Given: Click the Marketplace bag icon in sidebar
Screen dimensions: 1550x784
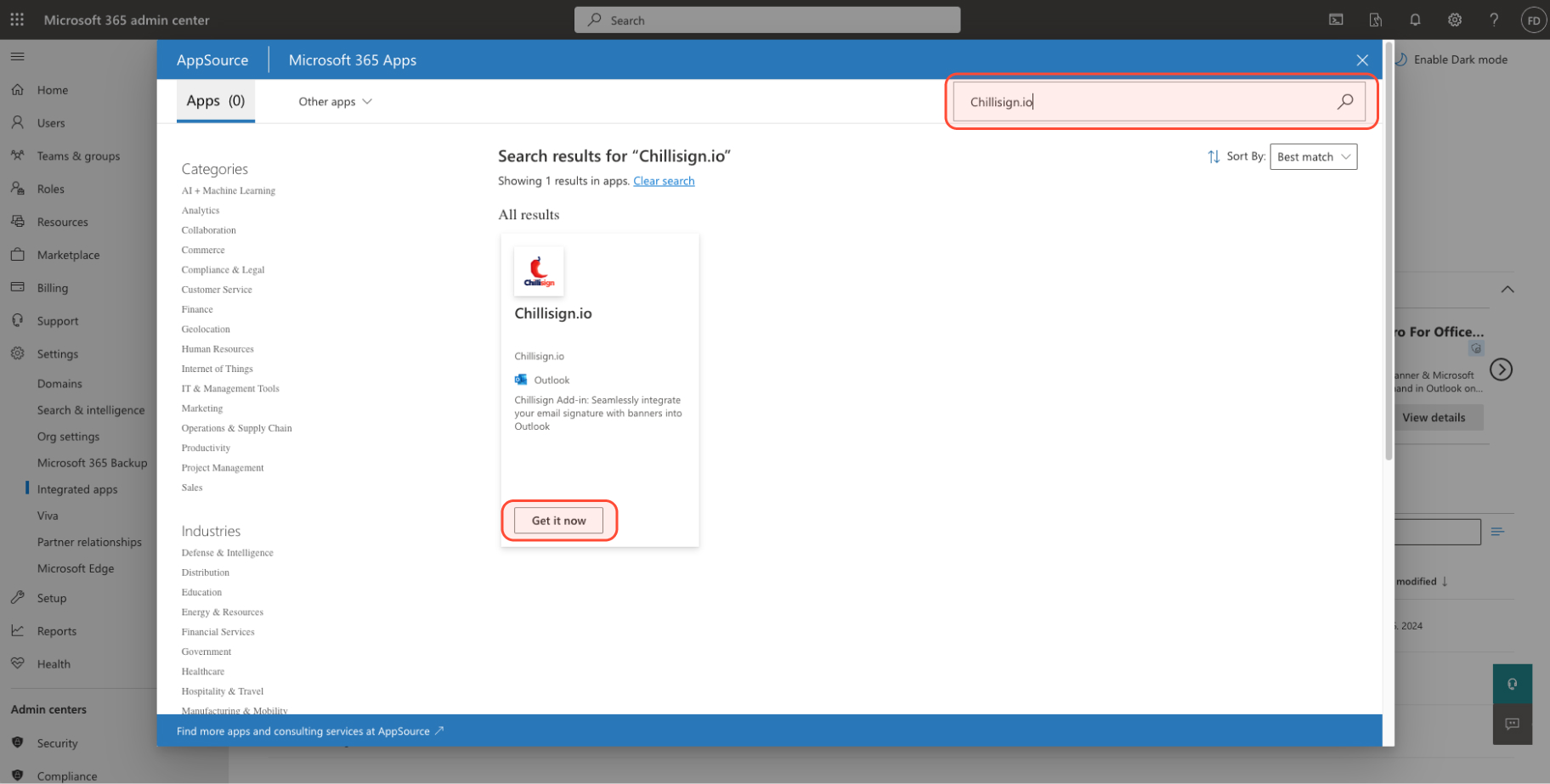Looking at the screenshot, I should point(17,254).
